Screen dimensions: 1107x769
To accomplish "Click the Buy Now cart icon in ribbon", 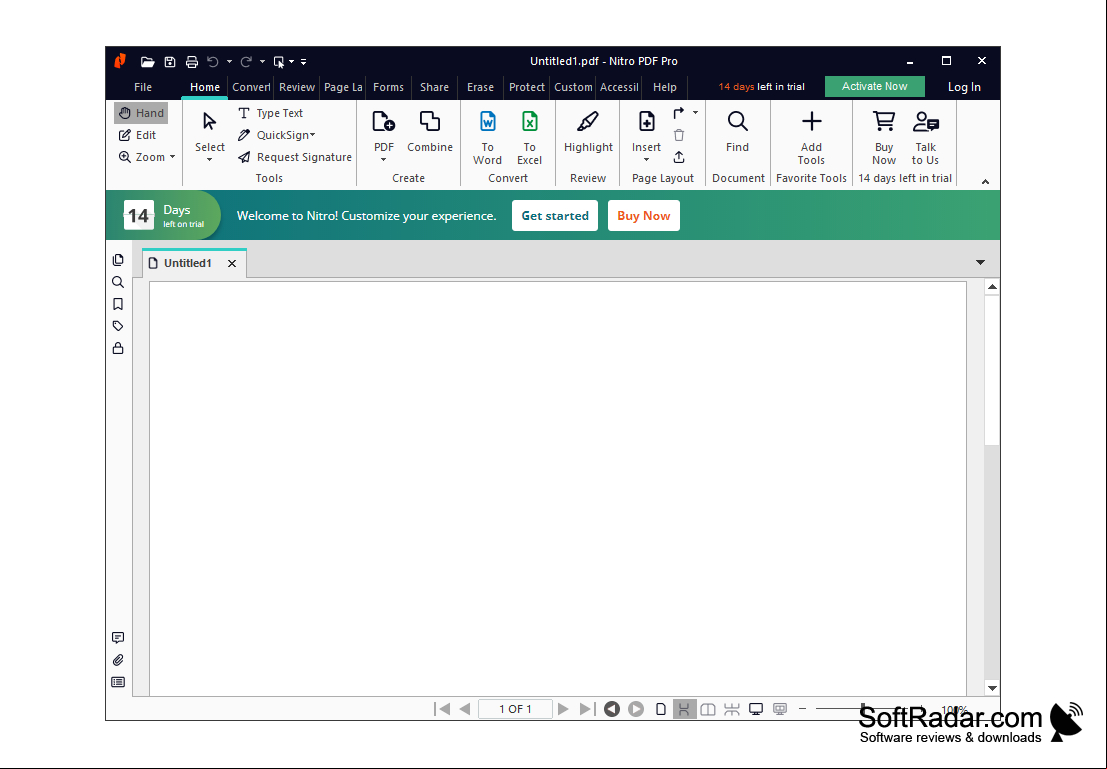I will click(884, 138).
